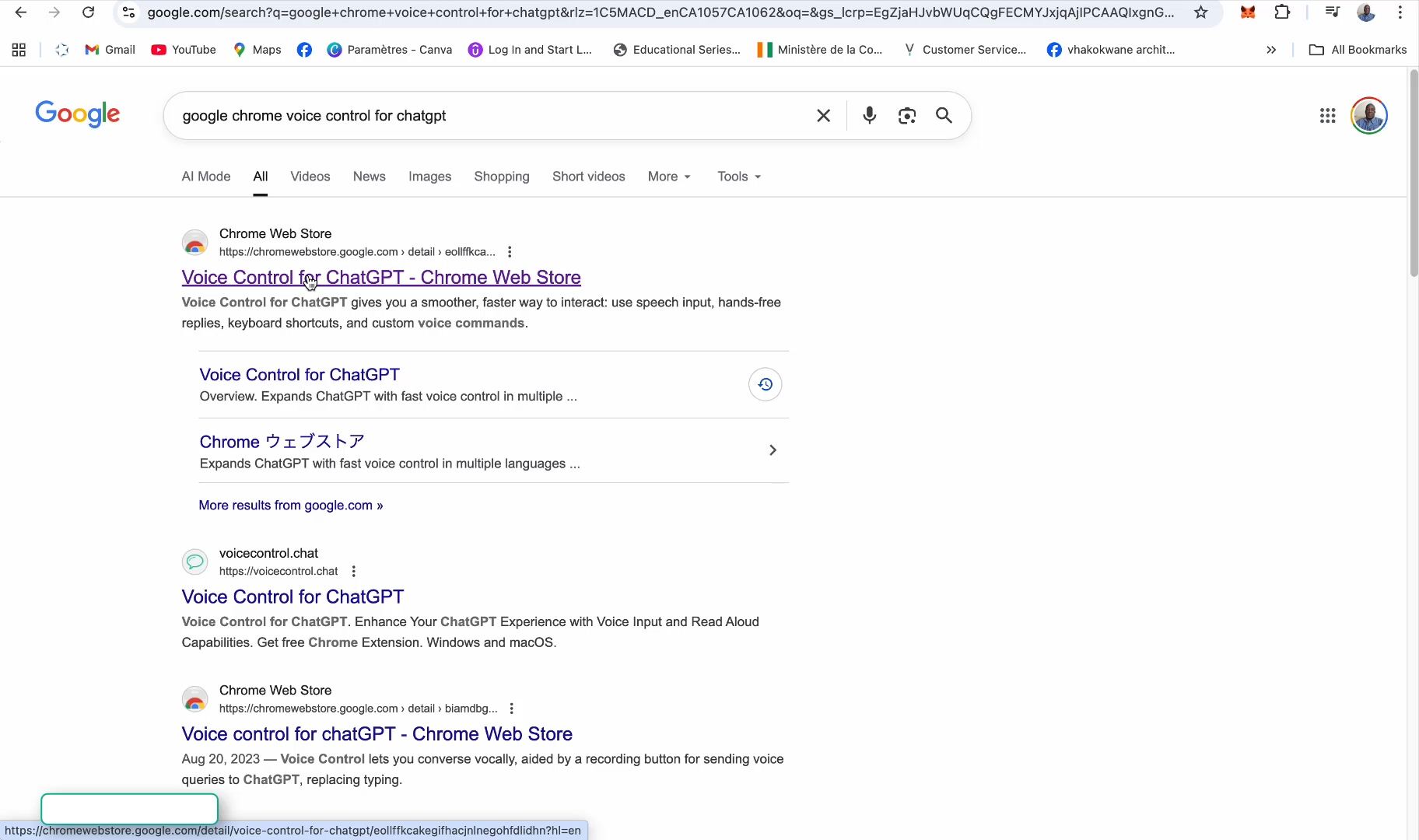Click the magnifier search button
1419x840 pixels.
(944, 116)
